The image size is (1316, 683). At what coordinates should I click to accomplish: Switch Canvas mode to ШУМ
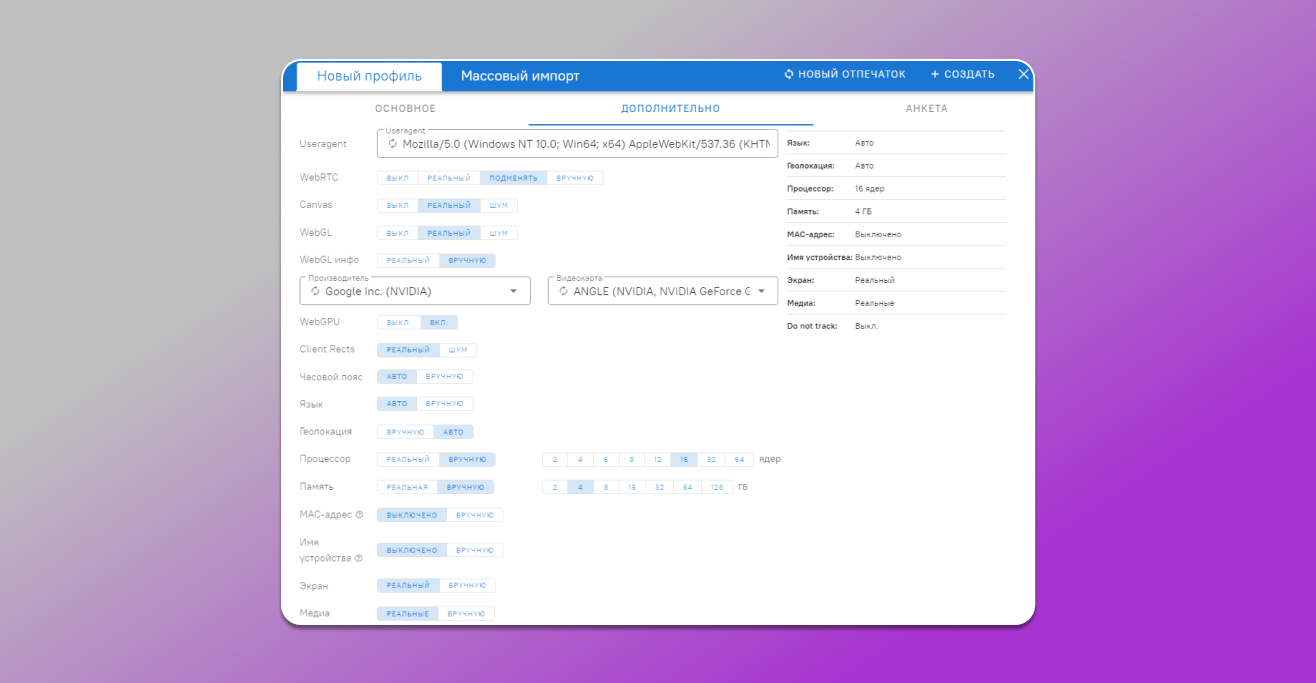click(x=498, y=205)
